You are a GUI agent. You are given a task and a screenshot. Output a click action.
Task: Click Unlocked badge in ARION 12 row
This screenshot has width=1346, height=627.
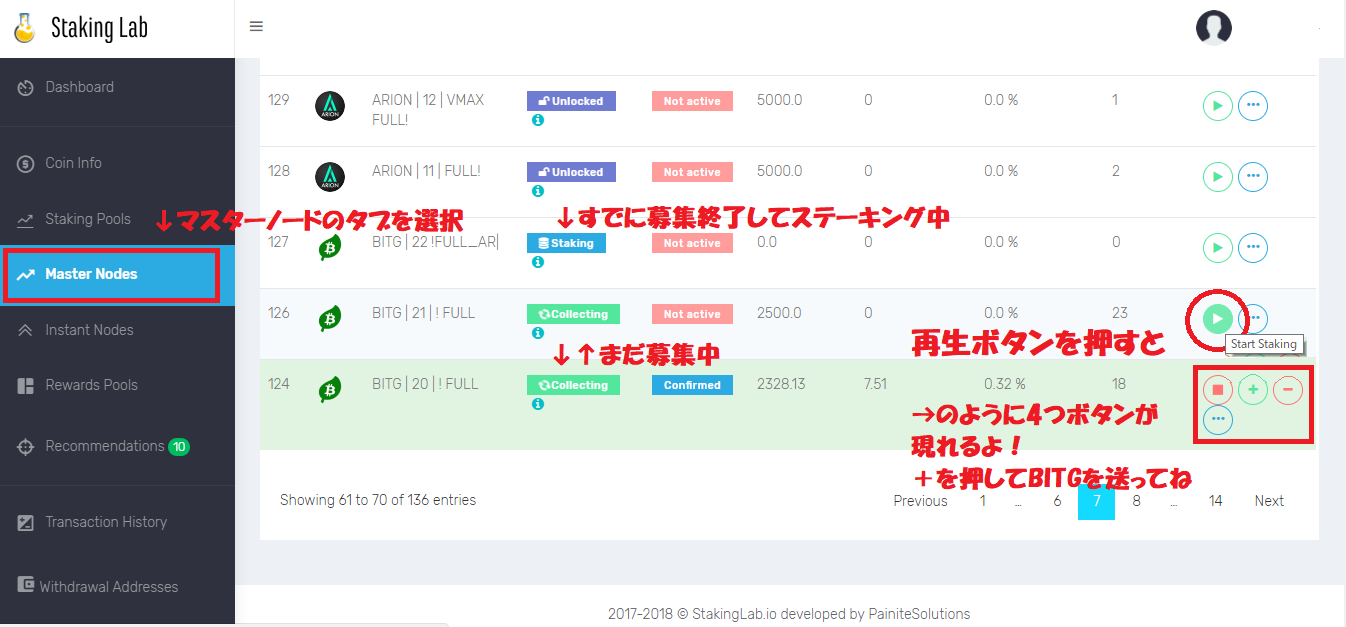(571, 101)
